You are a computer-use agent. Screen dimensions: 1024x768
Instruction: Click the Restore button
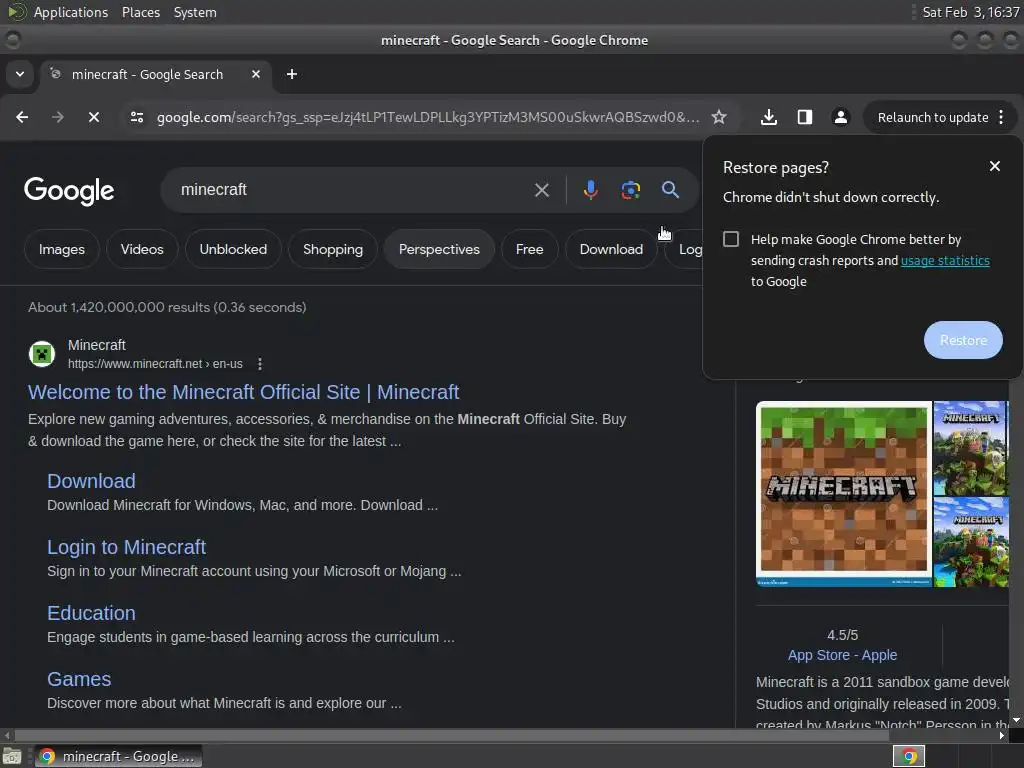(963, 340)
